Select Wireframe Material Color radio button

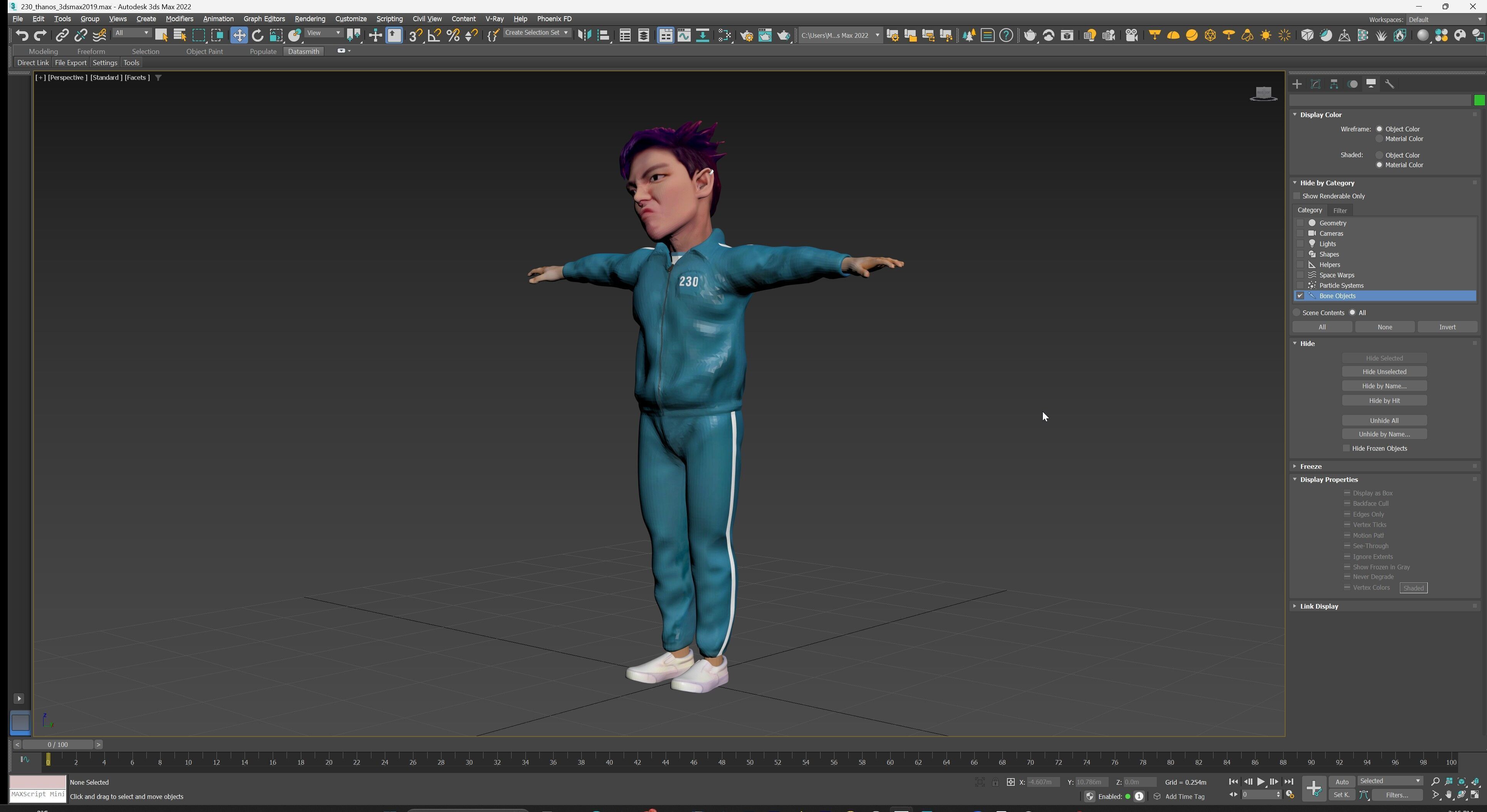pos(1380,139)
